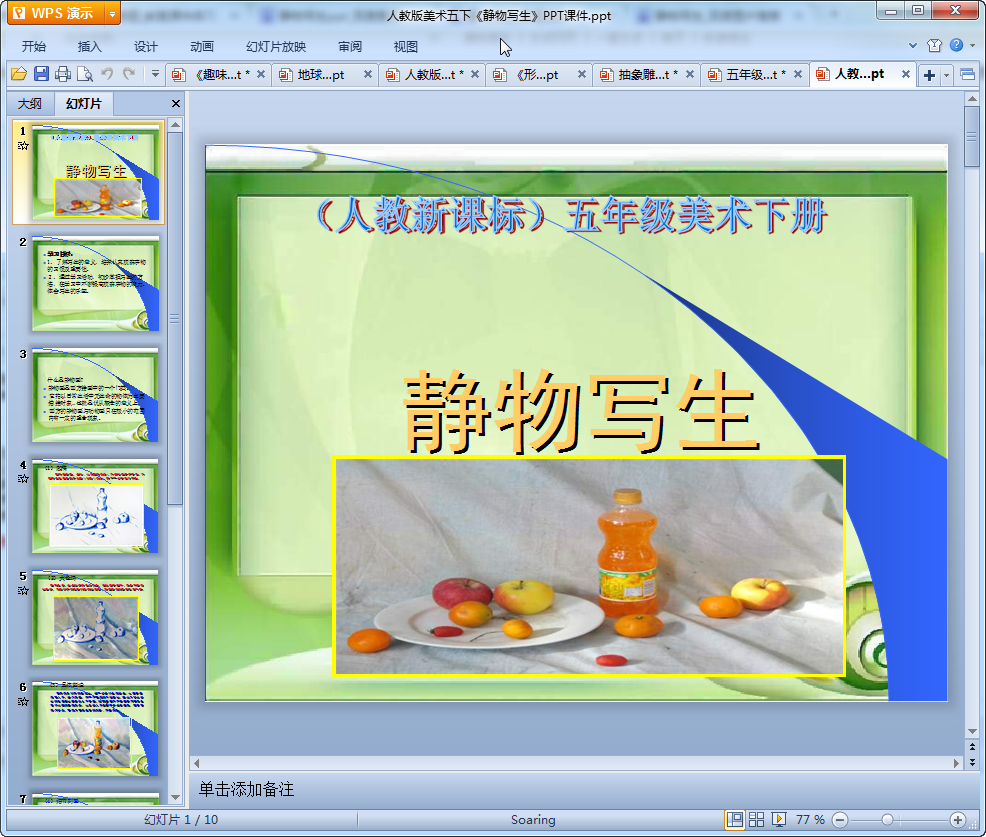The height and width of the screenshot is (837, 986).
Task: Open the 开始 menu tab
Action: pos(33,47)
